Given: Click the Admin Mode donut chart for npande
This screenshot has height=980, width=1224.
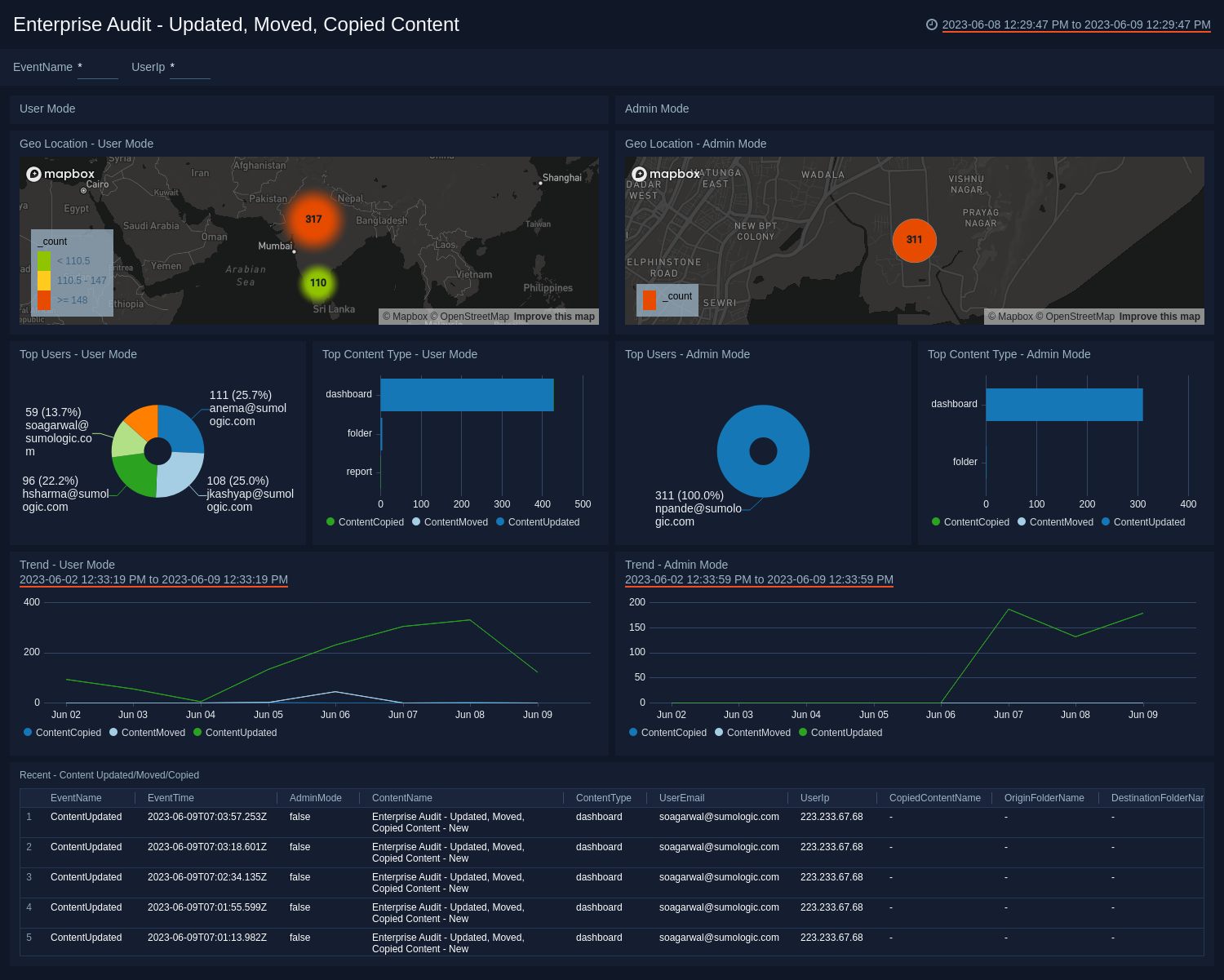Looking at the screenshot, I should (x=763, y=424).
